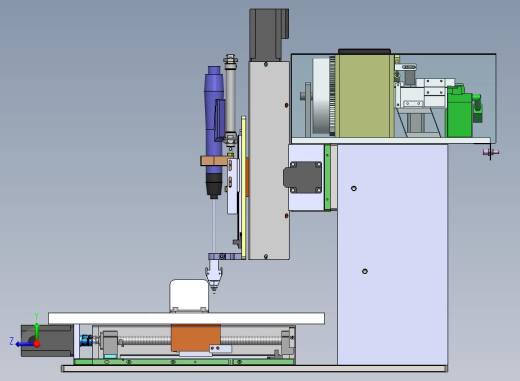The height and width of the screenshot is (381, 520).
Task: Select the gray pneumatic cylinder beside screwdriver
Action: click(x=230, y=100)
